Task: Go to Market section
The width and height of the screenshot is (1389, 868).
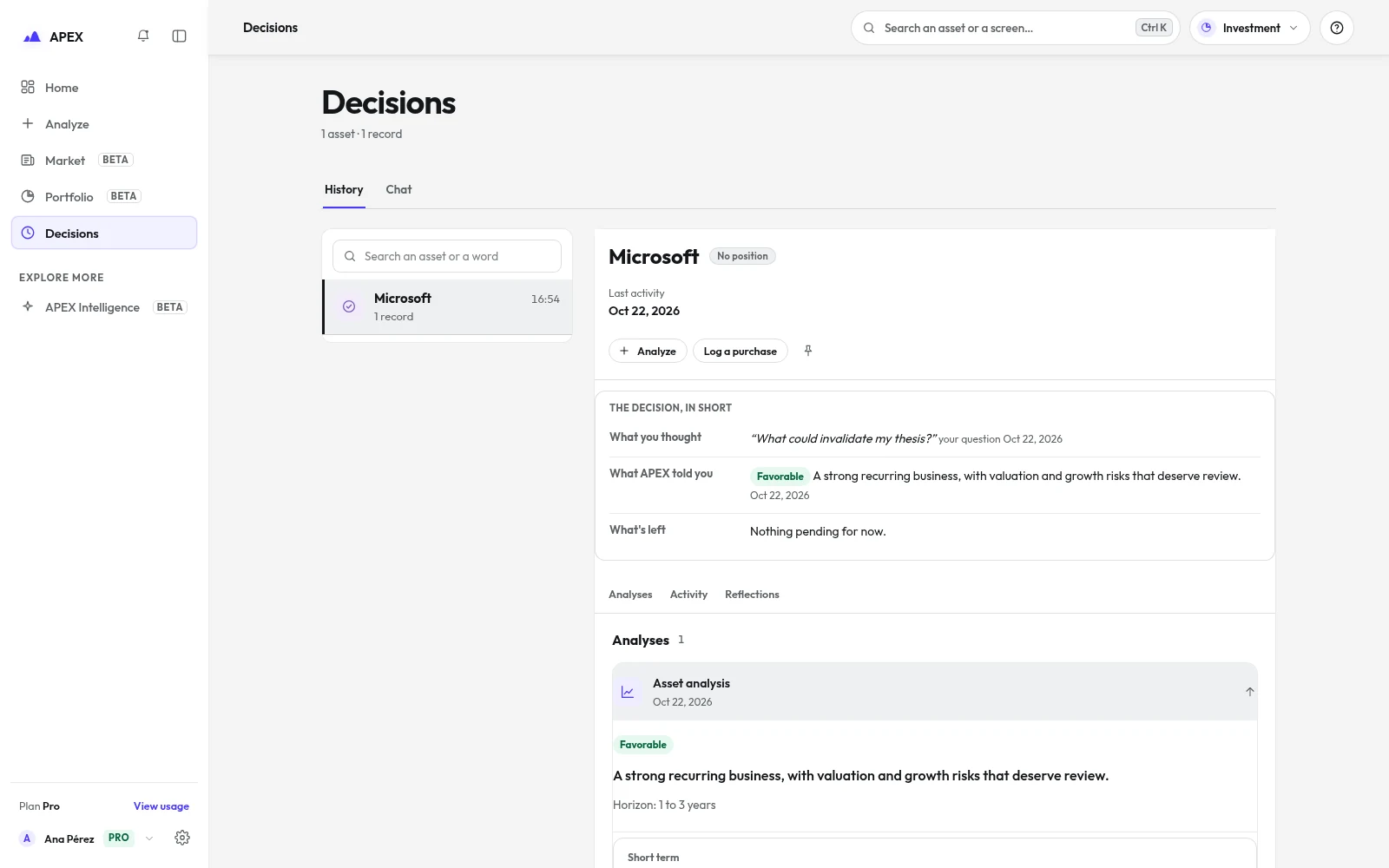Action: [x=104, y=161]
